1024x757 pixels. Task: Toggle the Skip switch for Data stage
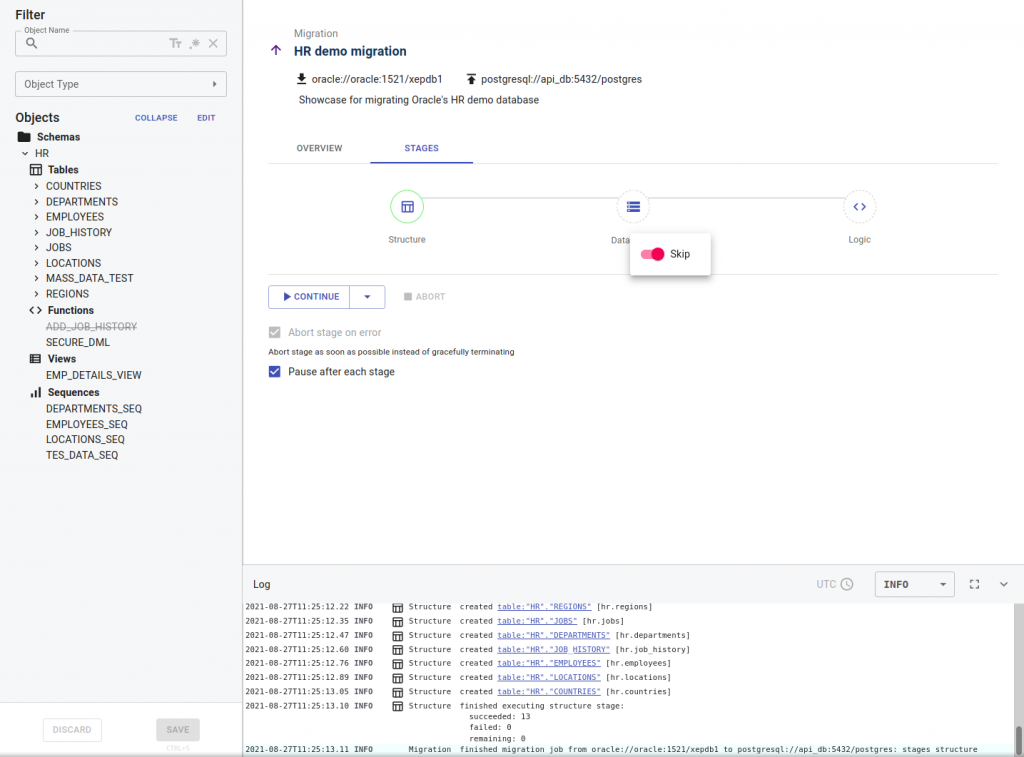pos(652,254)
